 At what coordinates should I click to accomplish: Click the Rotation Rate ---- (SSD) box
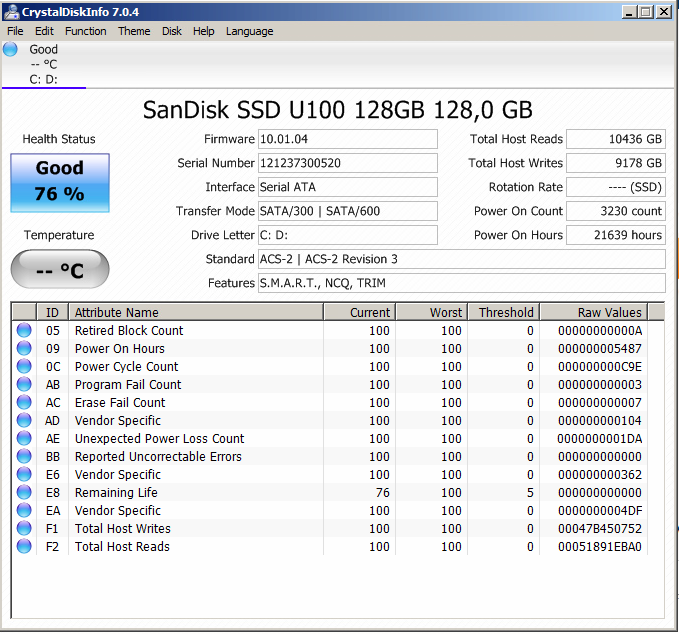coord(616,187)
